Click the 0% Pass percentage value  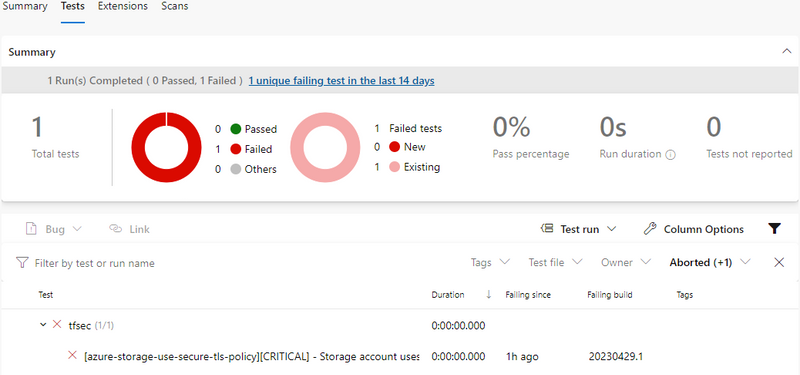(511, 127)
